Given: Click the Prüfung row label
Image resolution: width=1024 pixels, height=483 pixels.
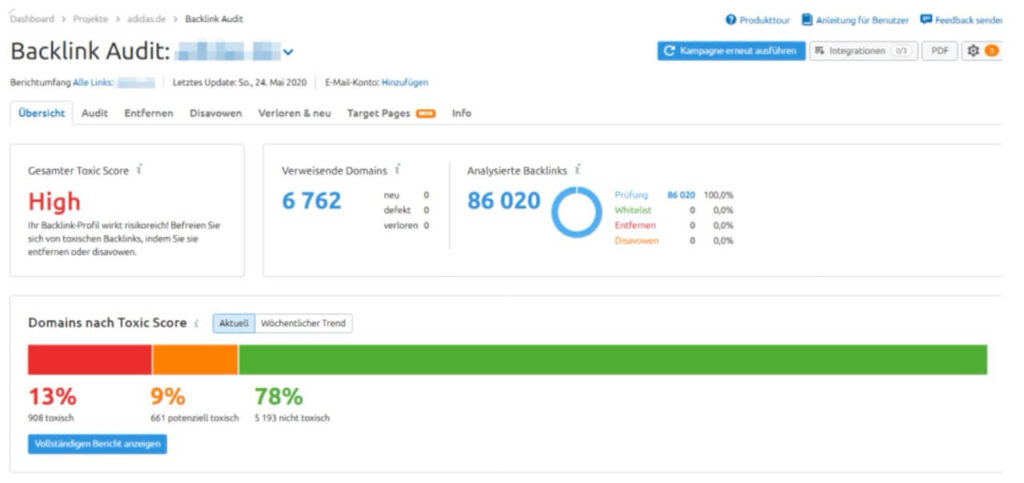Looking at the screenshot, I should (x=632, y=195).
